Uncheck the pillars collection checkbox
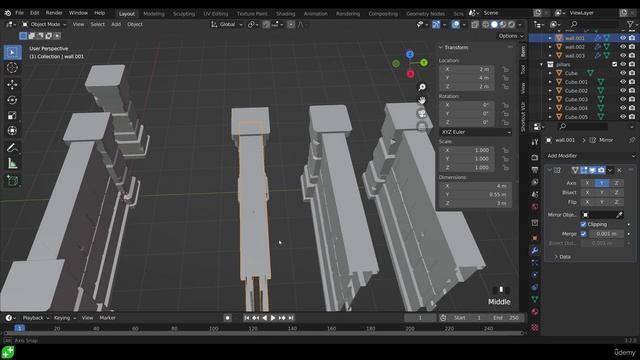The height and width of the screenshot is (360, 640). point(614,64)
